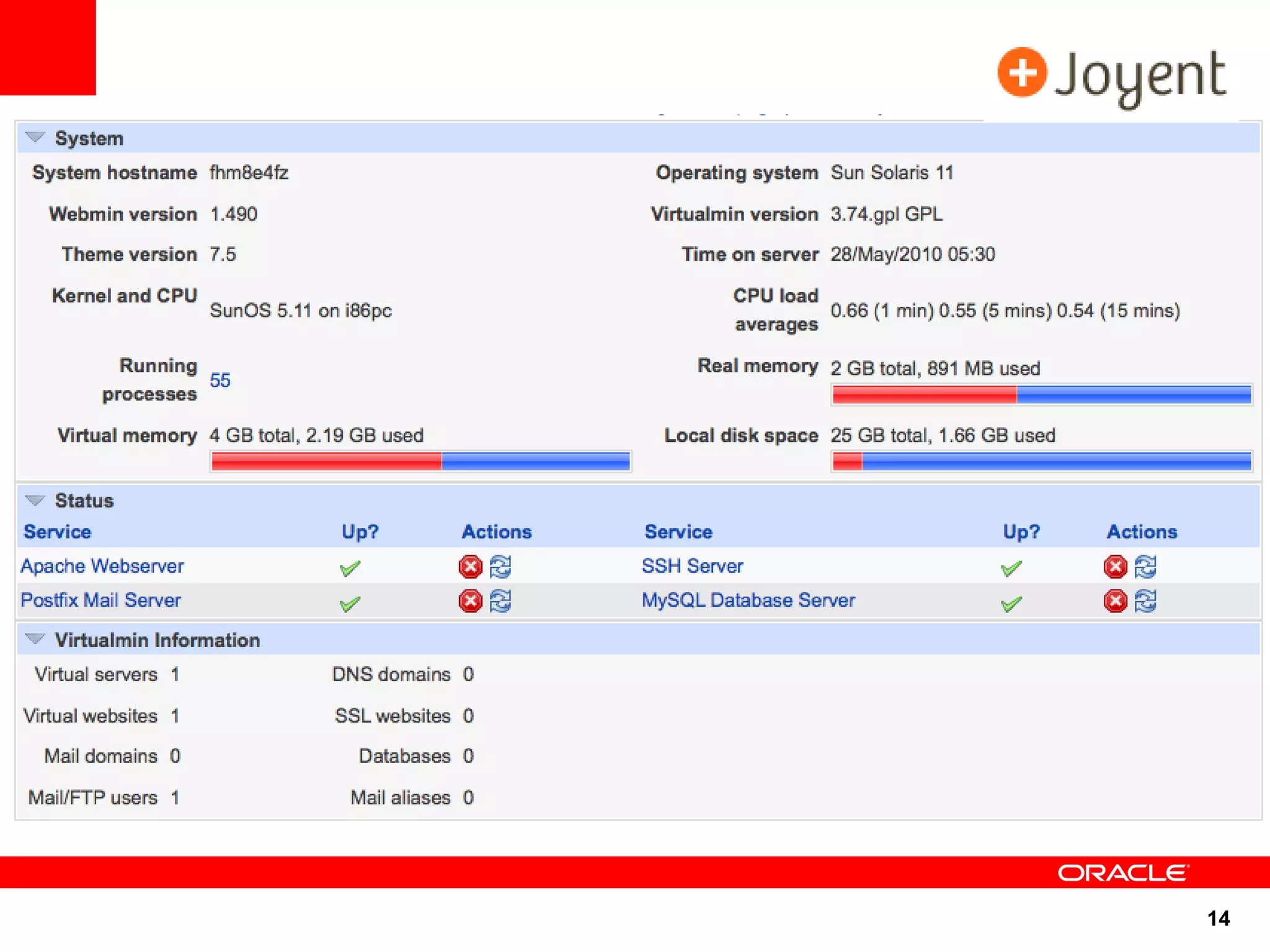Collapse the Virtualmin Information section
This screenshot has height=952, width=1270.
click(x=35, y=639)
